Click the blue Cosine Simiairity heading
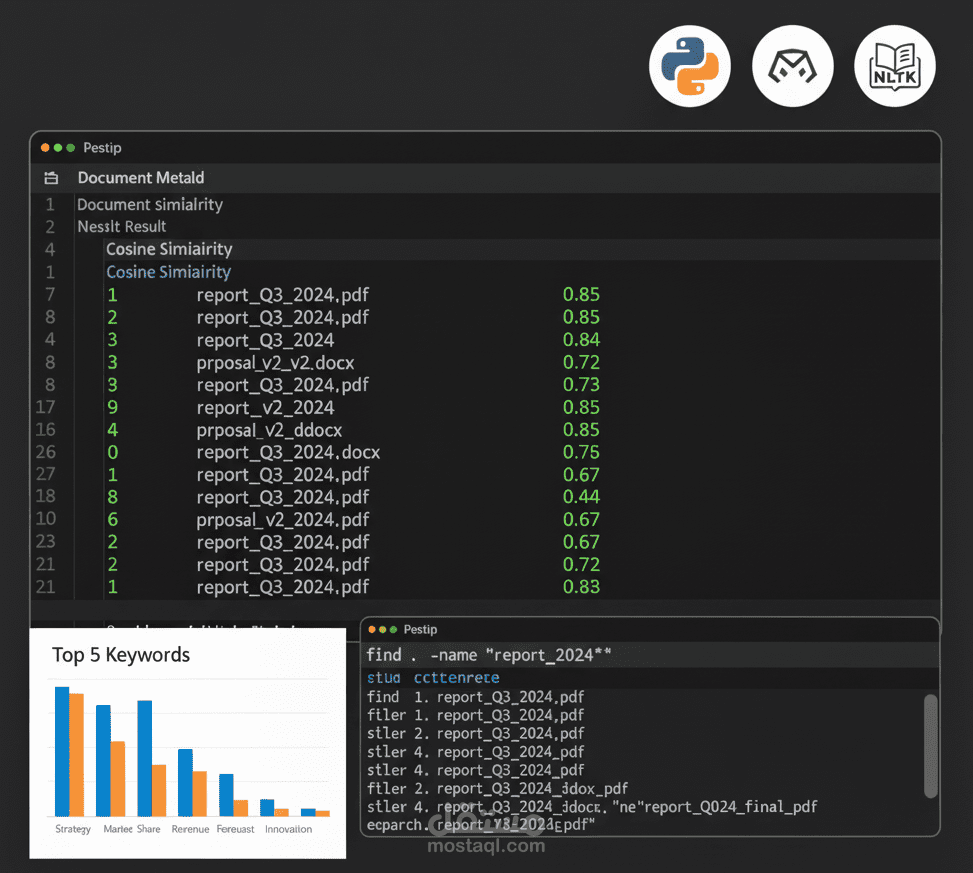Screen dimensions: 973x873 point(168,272)
